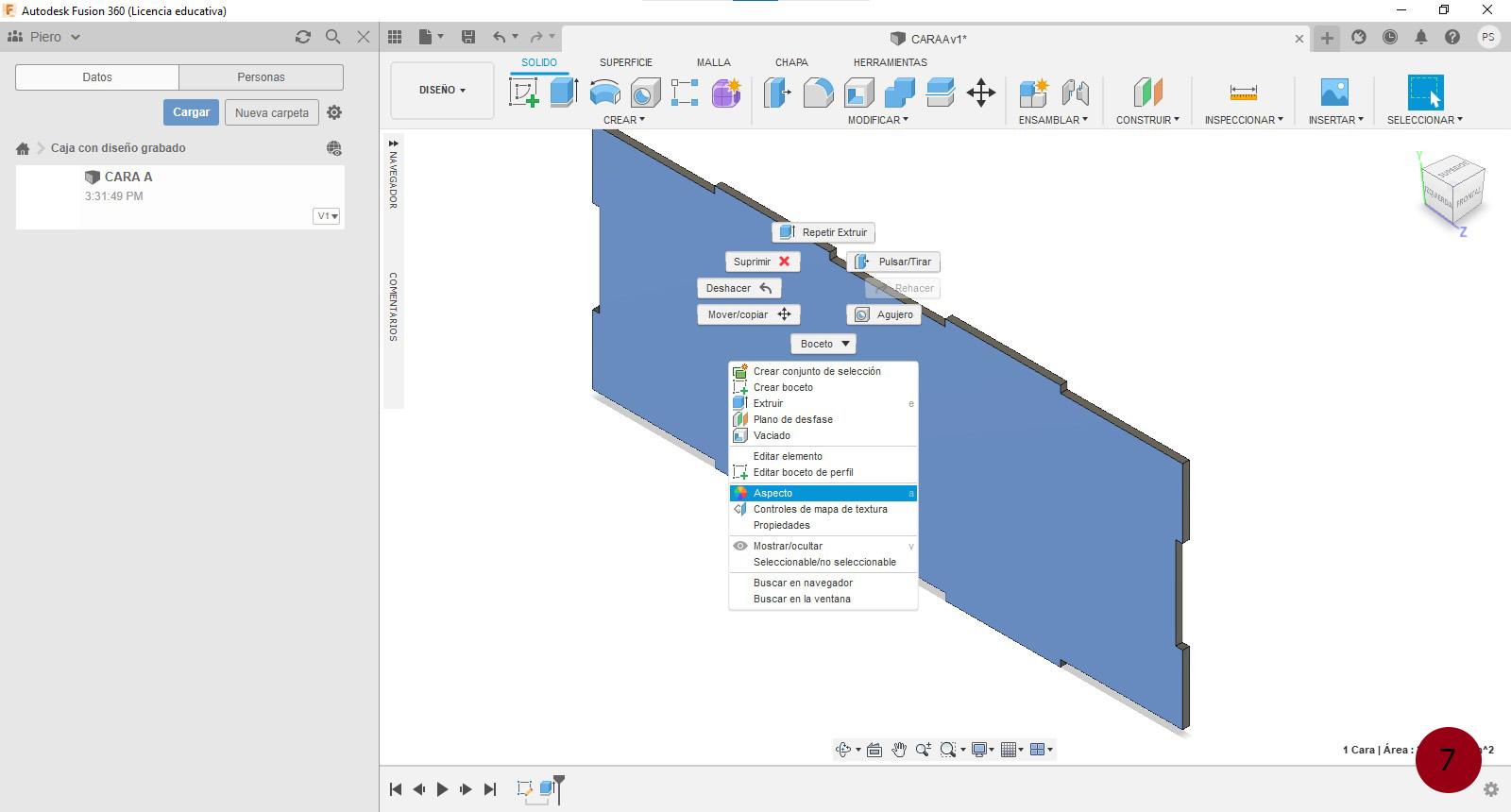Select the Measure ruler icon
The image size is (1511, 812).
1244,93
